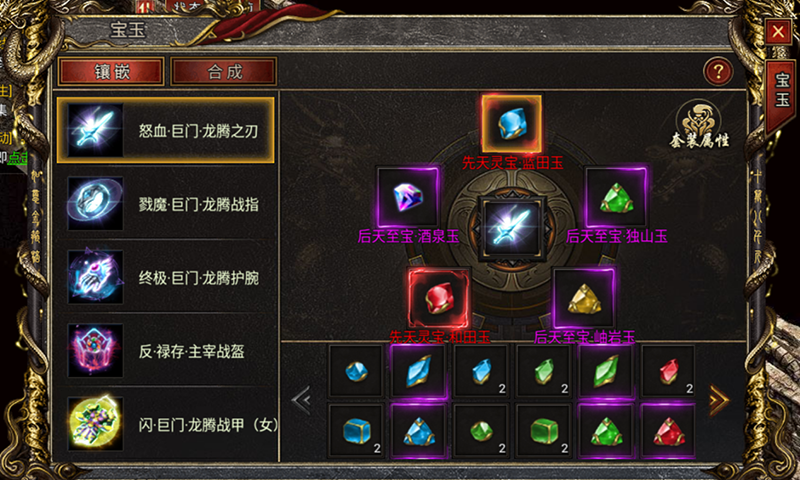
Task: Click the 宝玉 side tab on right
Action: click(x=782, y=90)
